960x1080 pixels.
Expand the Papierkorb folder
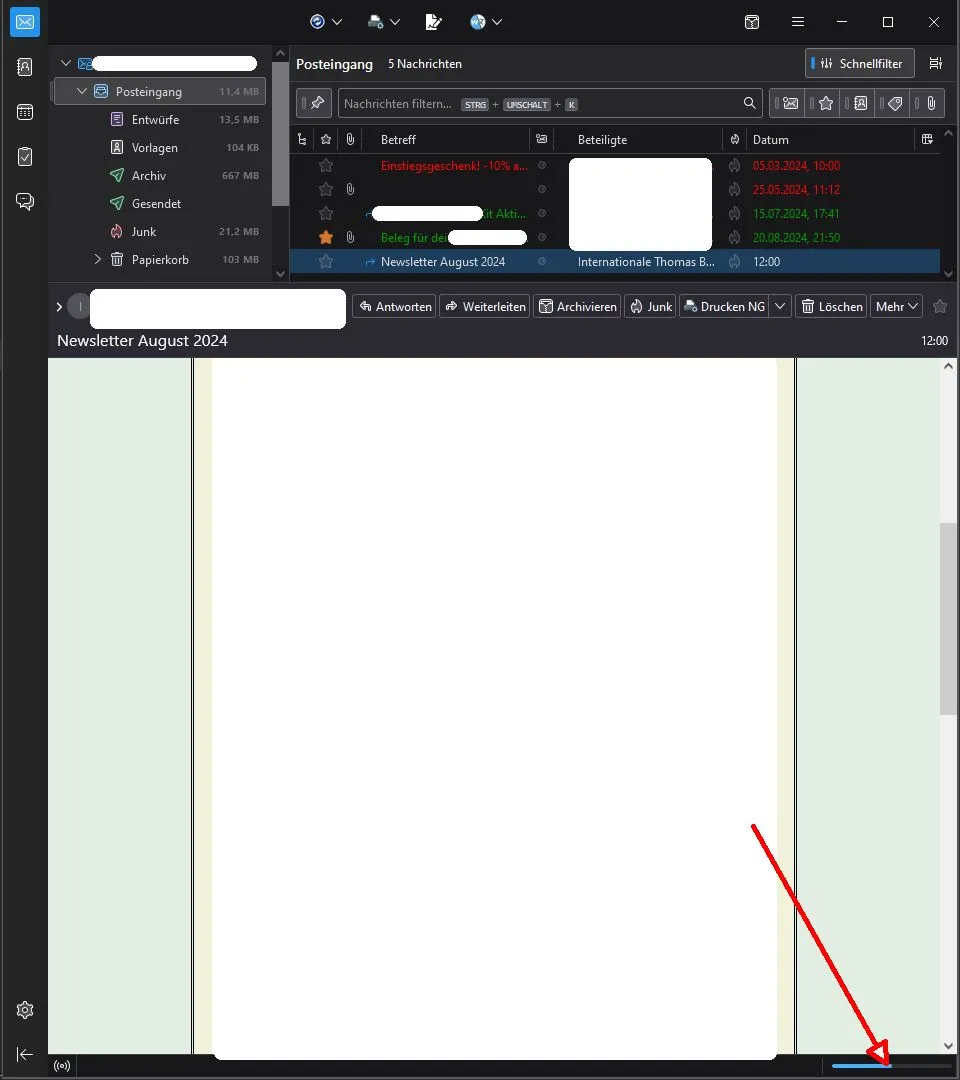[x=97, y=259]
